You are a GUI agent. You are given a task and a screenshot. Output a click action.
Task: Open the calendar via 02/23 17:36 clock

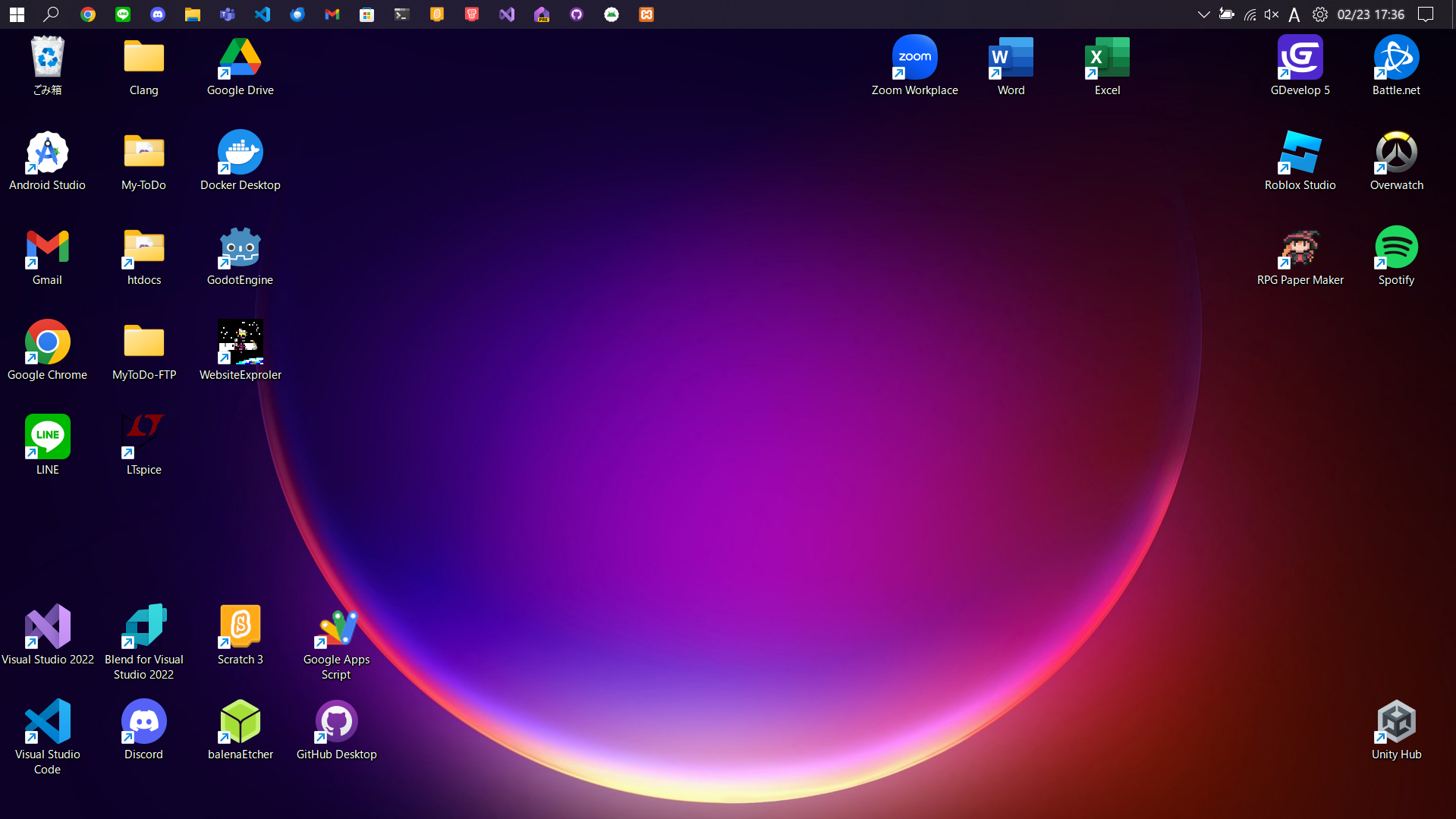coord(1370,14)
